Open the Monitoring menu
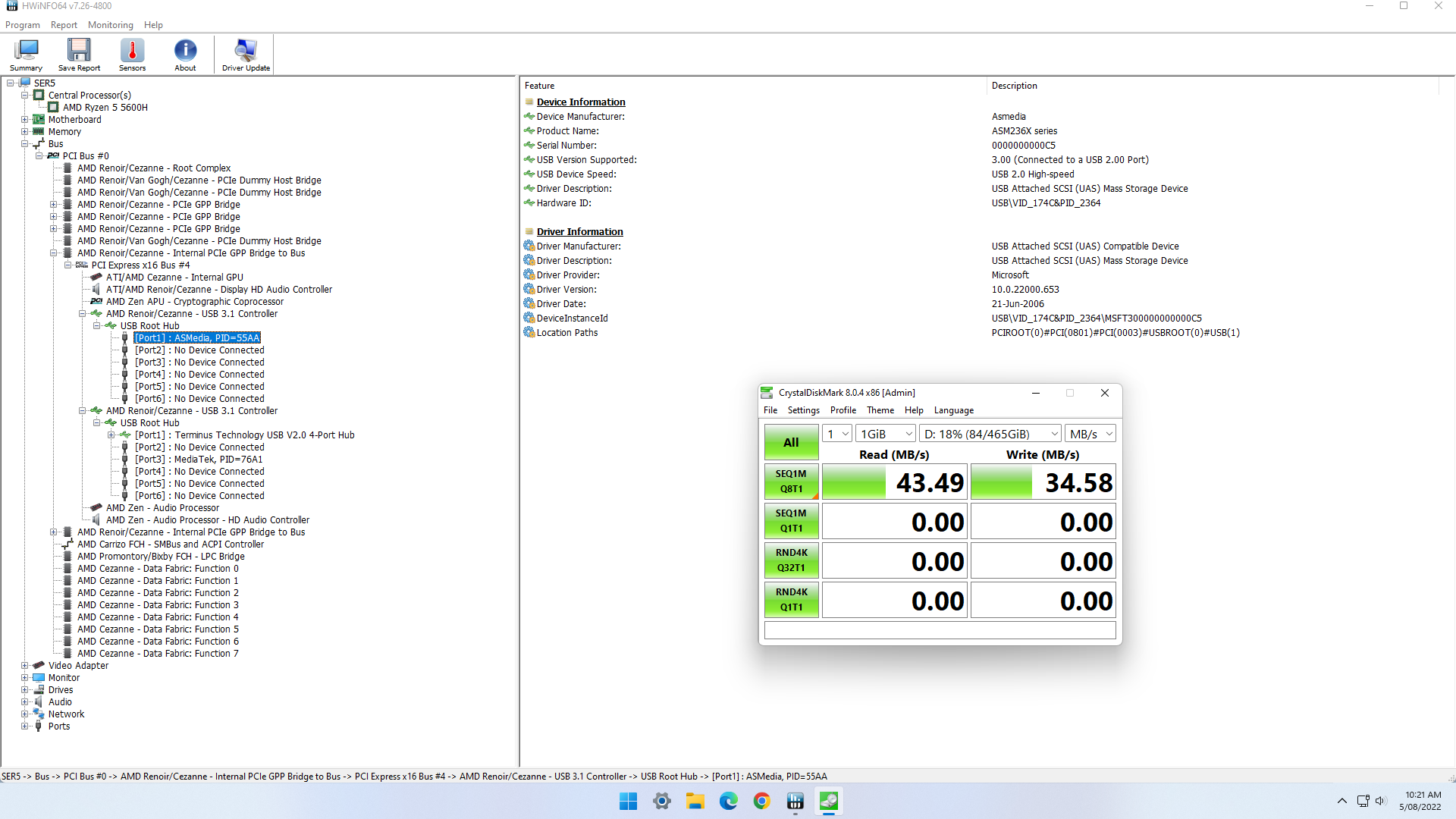 tap(110, 25)
